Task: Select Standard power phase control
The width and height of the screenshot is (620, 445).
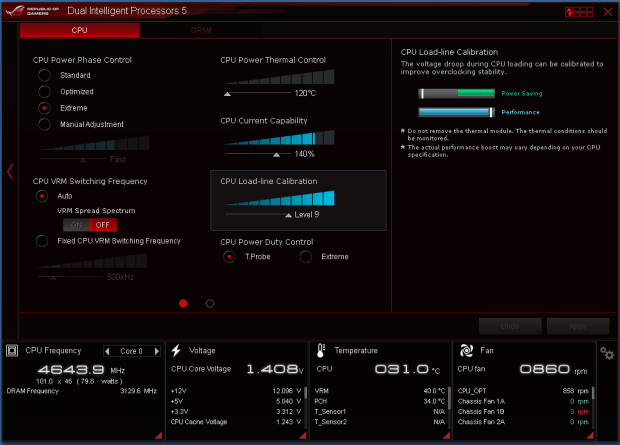Action: [x=44, y=75]
